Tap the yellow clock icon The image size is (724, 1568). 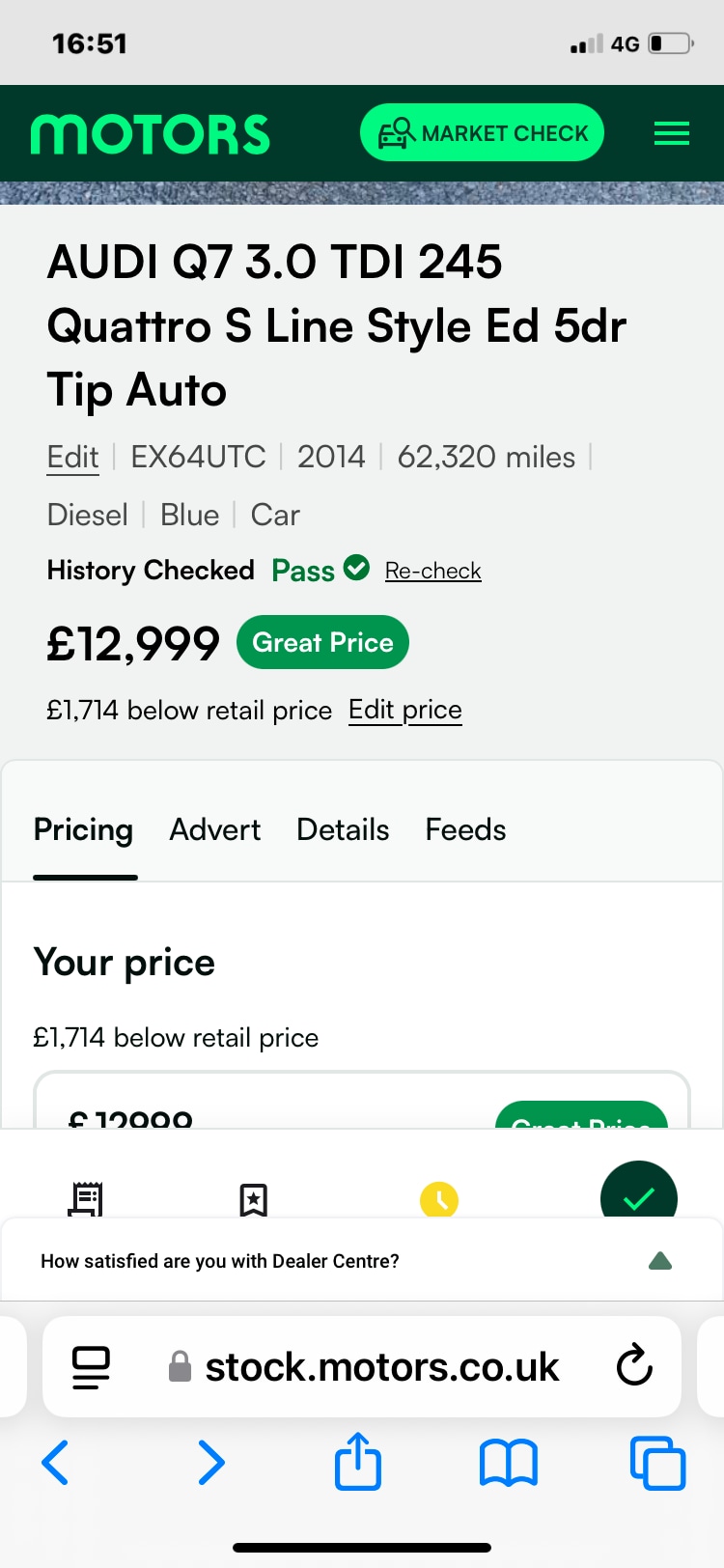[x=439, y=1199]
